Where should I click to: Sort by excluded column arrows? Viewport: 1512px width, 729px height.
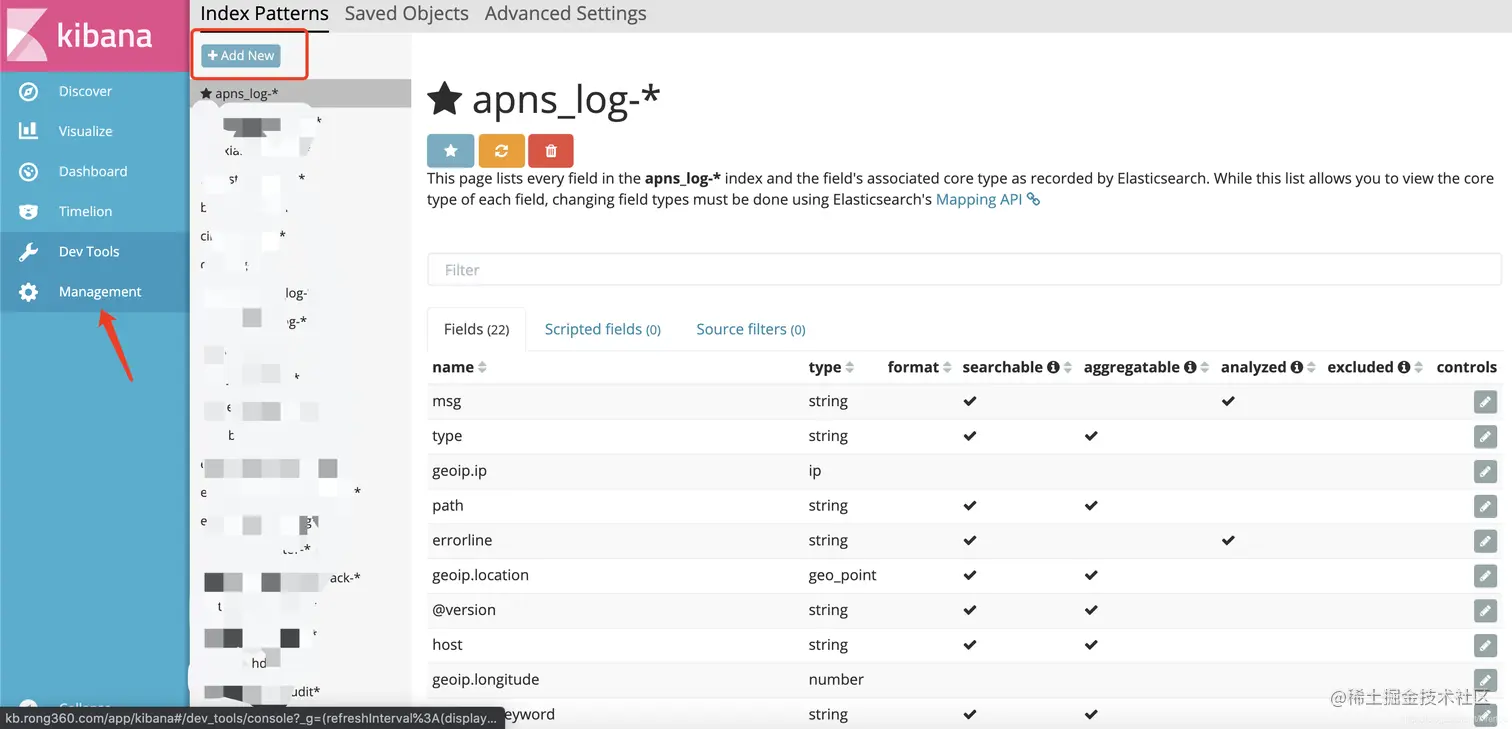coord(1419,367)
